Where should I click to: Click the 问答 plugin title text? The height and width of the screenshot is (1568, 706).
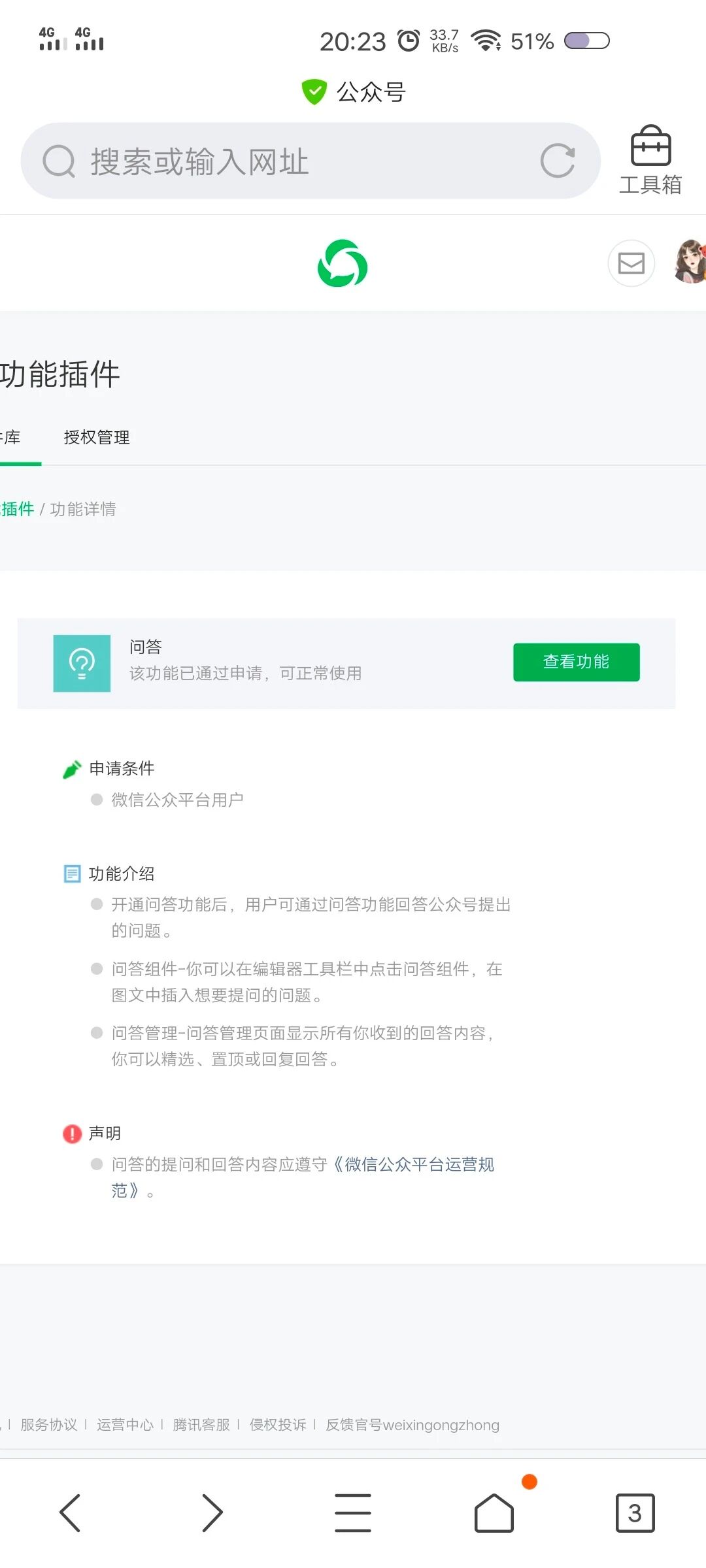click(x=146, y=647)
